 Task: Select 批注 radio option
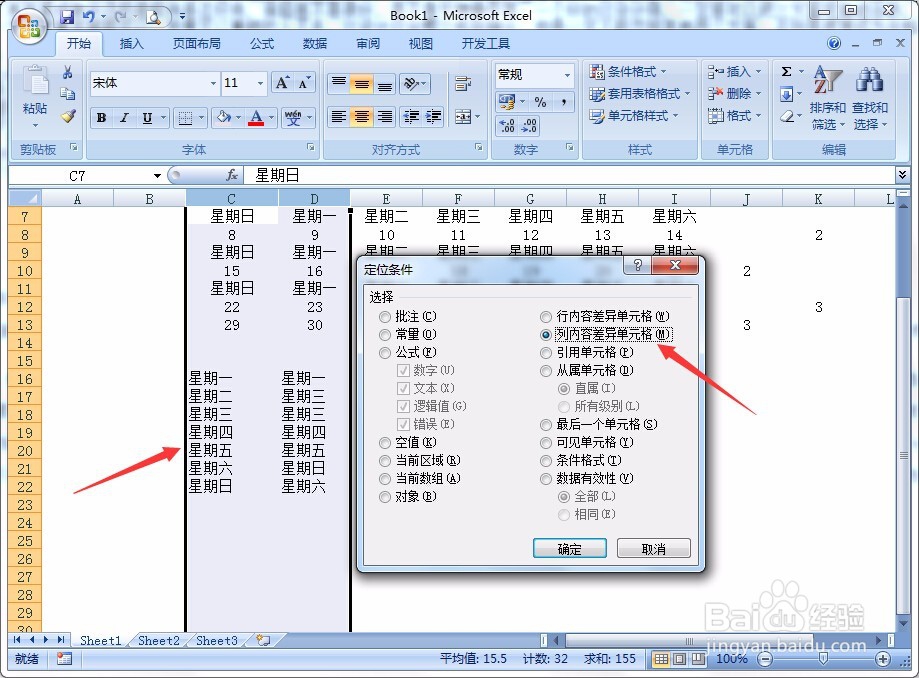point(384,317)
